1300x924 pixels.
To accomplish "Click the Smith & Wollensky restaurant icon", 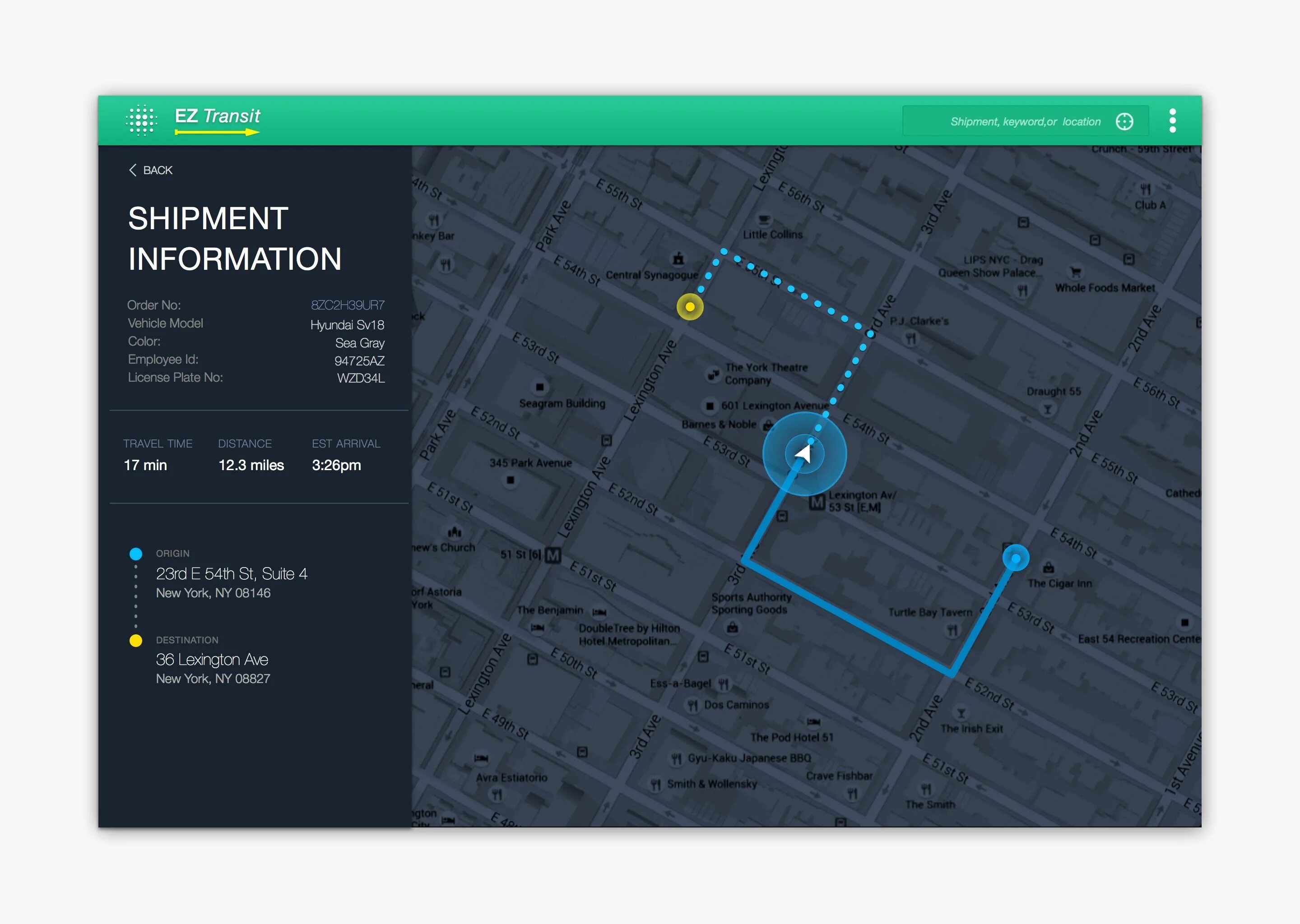I will tap(656, 785).
